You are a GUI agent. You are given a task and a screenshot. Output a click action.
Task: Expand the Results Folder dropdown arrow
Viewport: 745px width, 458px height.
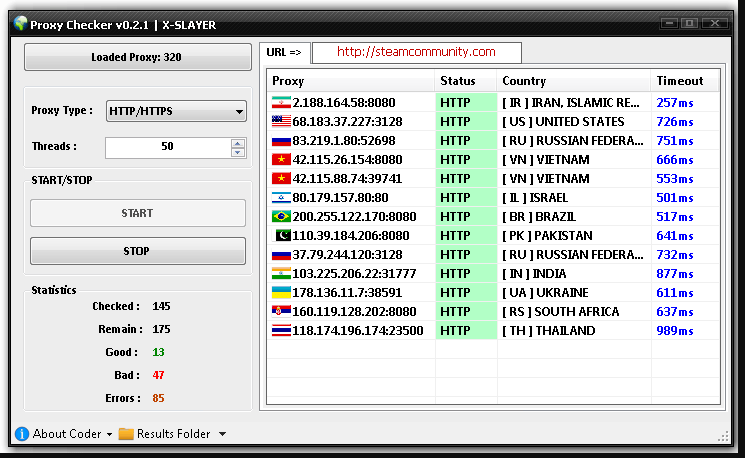tap(222, 434)
